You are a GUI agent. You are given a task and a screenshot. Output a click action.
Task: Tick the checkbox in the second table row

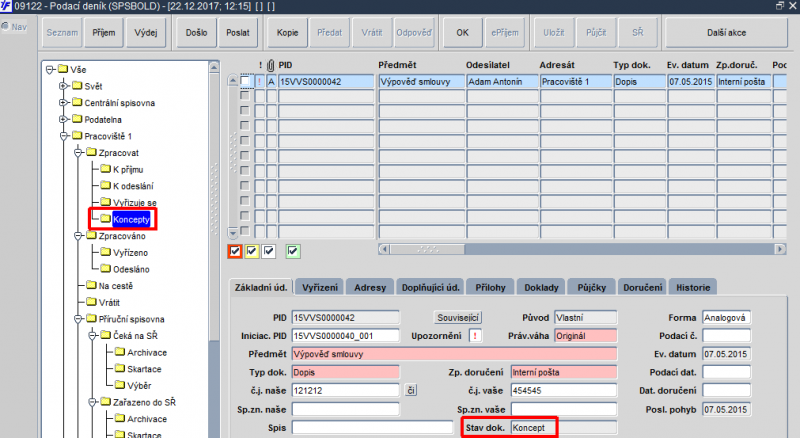tap(245, 95)
